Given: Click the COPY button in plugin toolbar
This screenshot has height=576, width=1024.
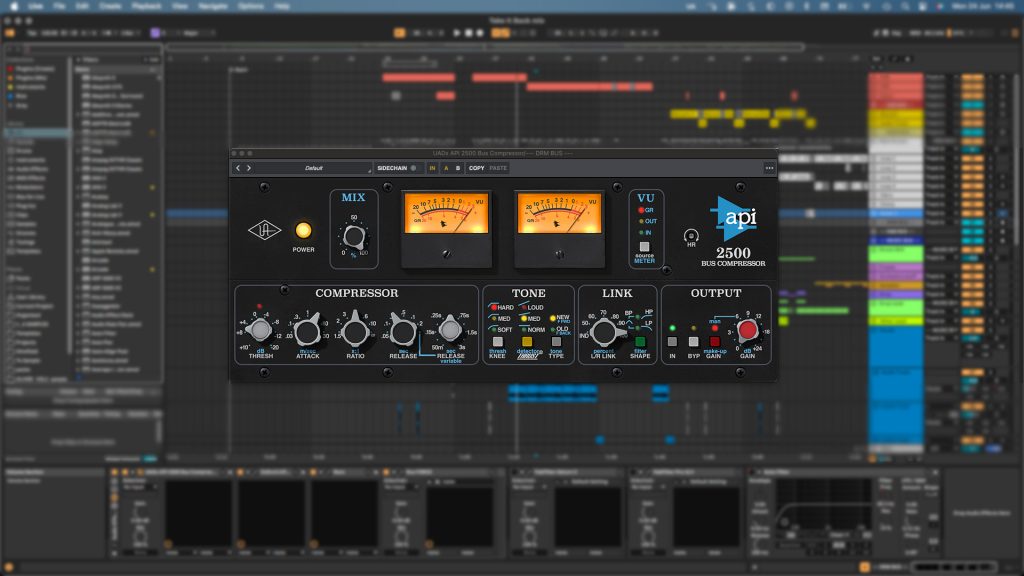Looking at the screenshot, I should [477, 168].
